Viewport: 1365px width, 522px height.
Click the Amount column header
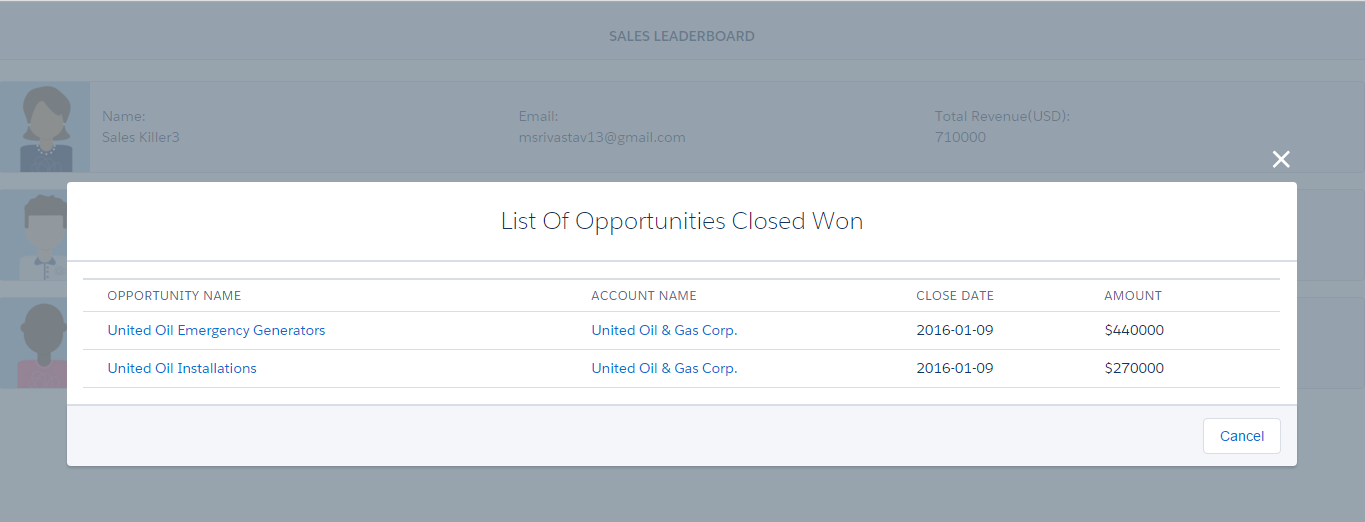point(1133,295)
